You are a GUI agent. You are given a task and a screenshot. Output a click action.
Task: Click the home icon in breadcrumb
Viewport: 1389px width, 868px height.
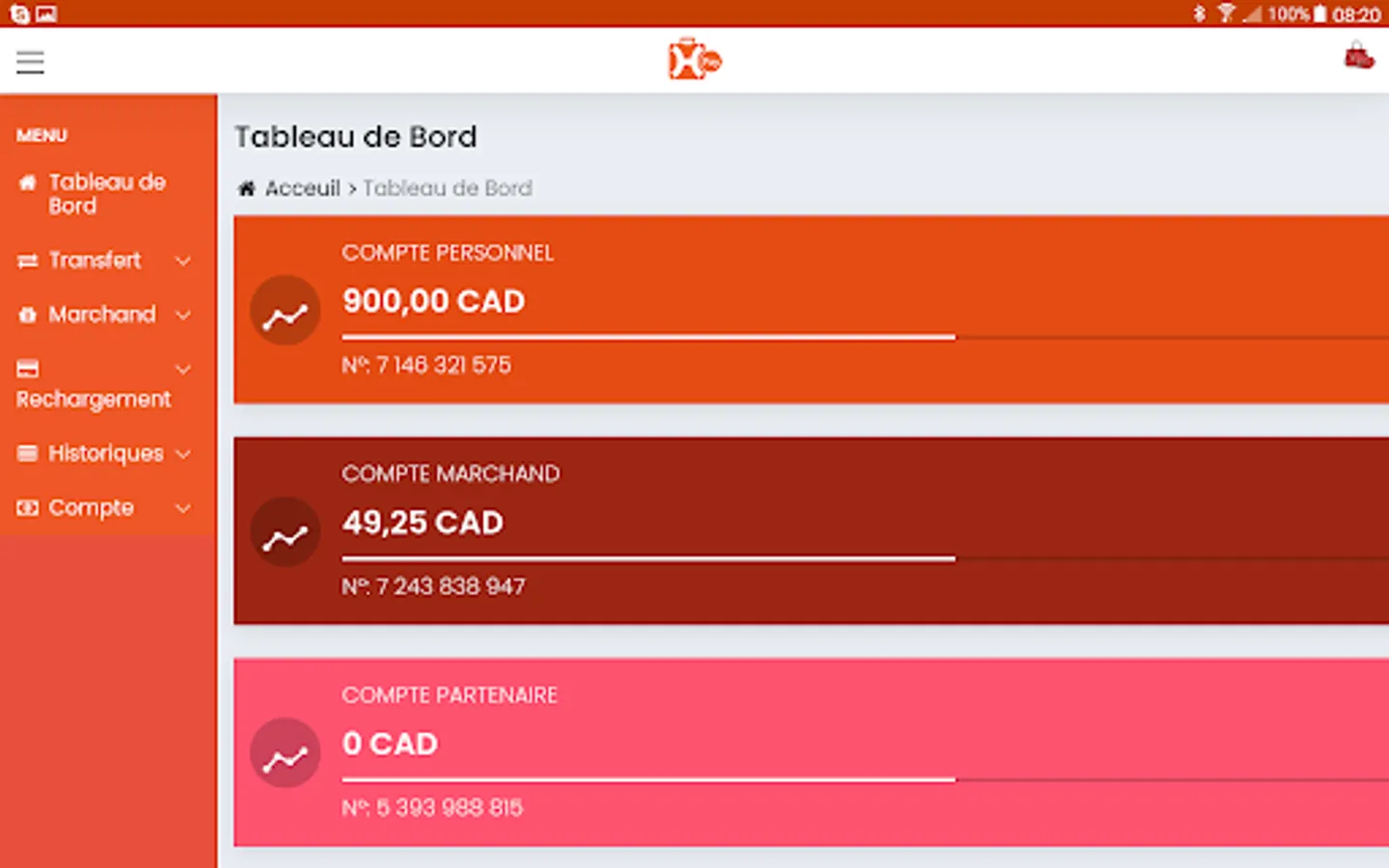pos(247,188)
